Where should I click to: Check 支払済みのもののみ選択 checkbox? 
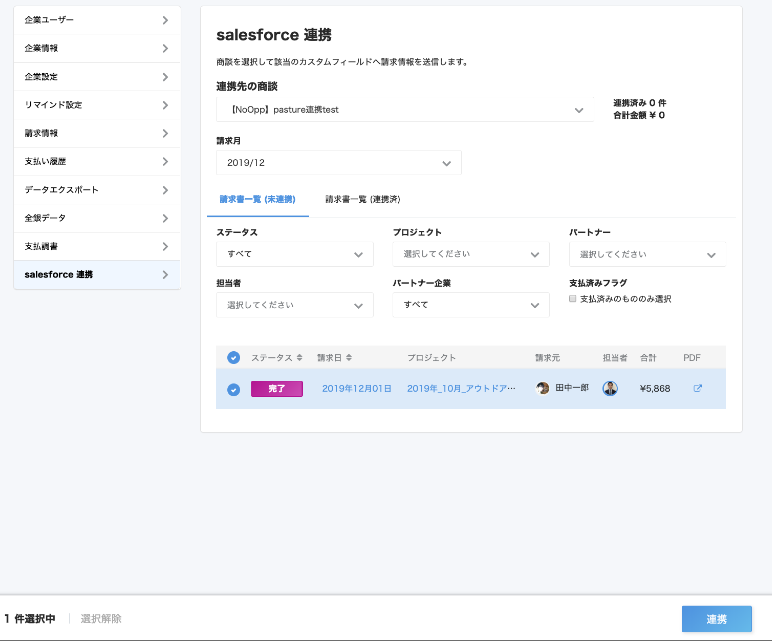[x=573, y=299]
